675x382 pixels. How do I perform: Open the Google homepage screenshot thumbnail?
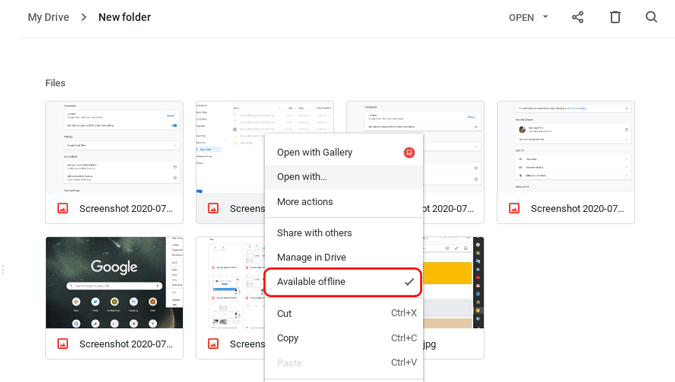click(115, 283)
